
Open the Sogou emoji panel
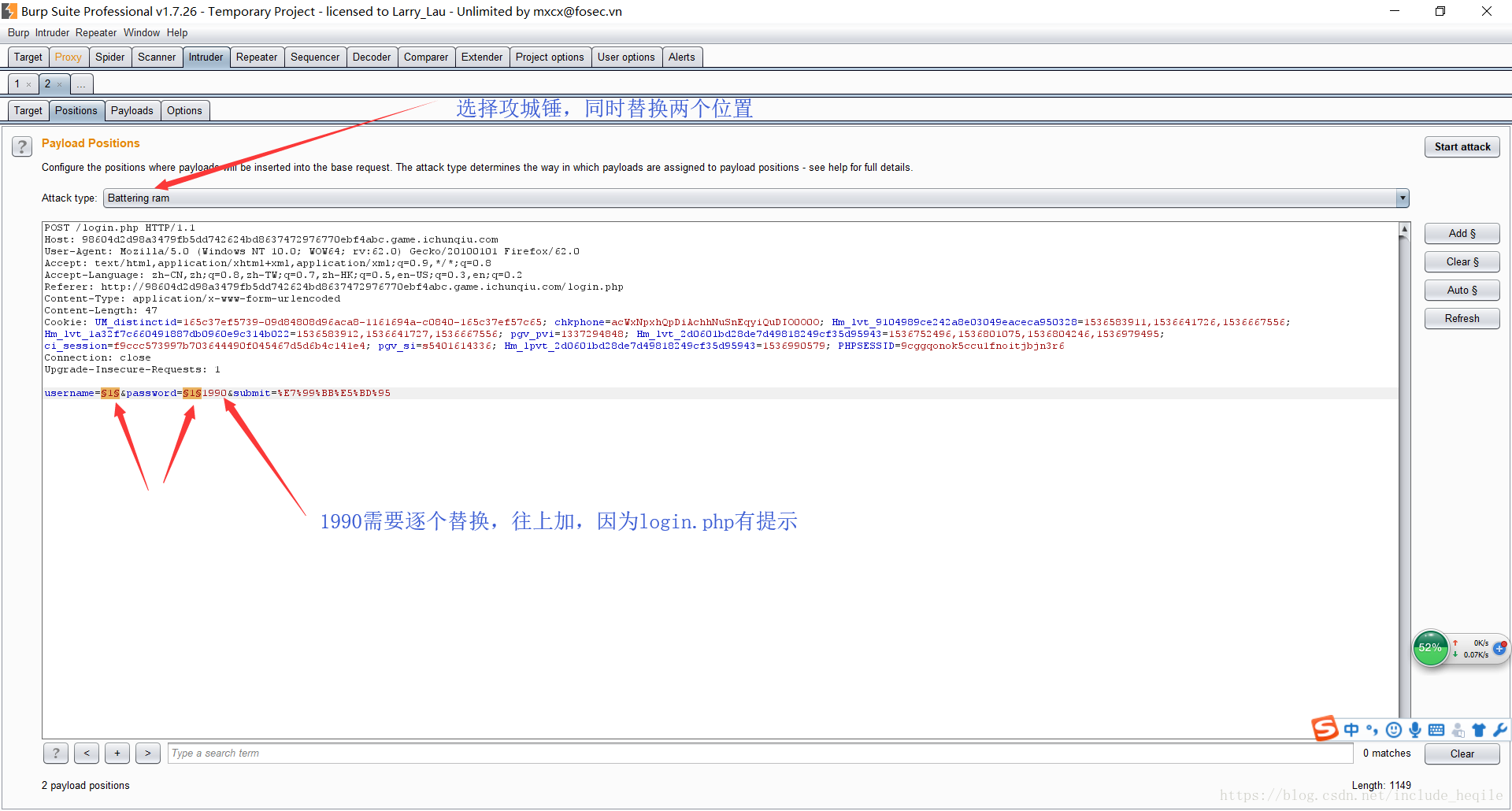[x=1394, y=730]
